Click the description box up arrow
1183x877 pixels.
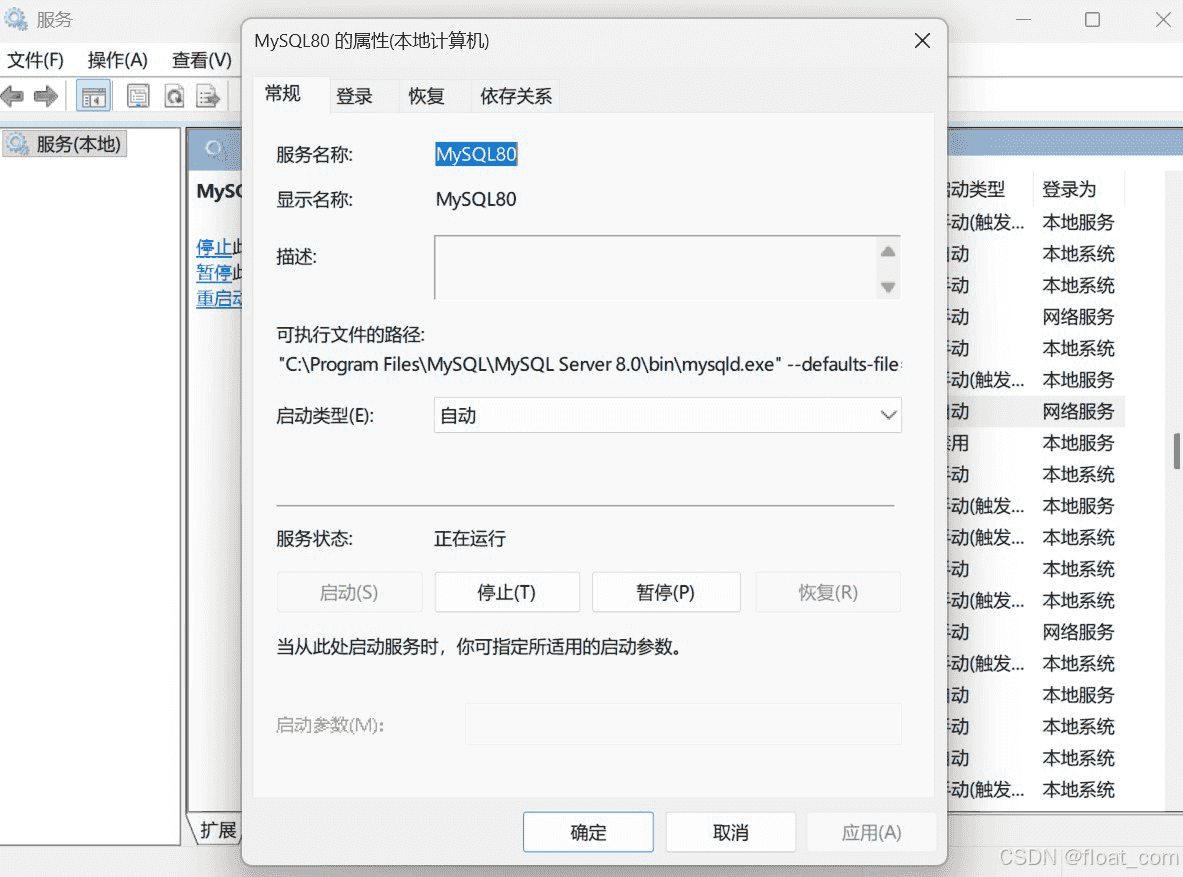coord(888,251)
